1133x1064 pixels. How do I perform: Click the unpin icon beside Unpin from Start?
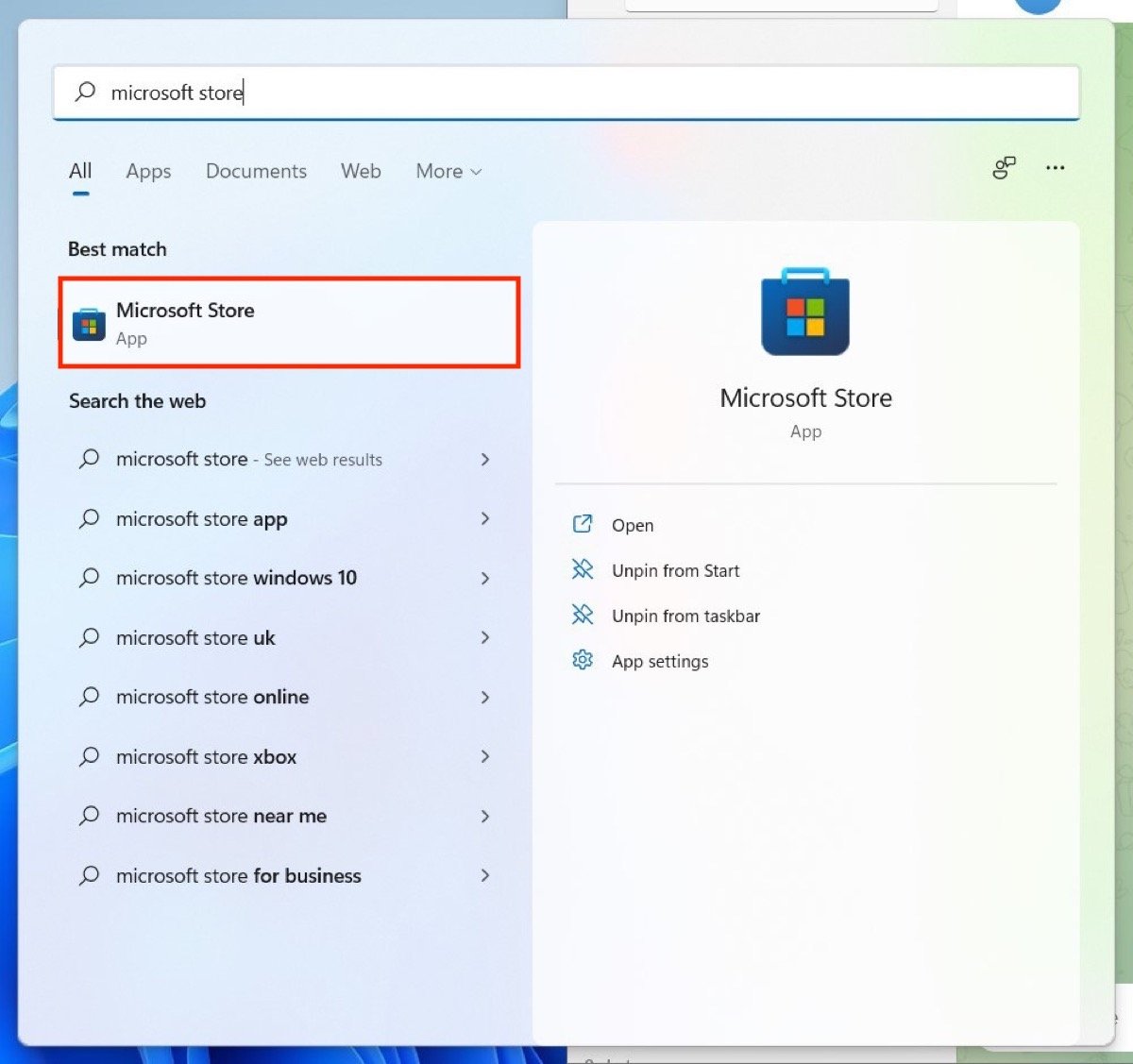(x=583, y=569)
